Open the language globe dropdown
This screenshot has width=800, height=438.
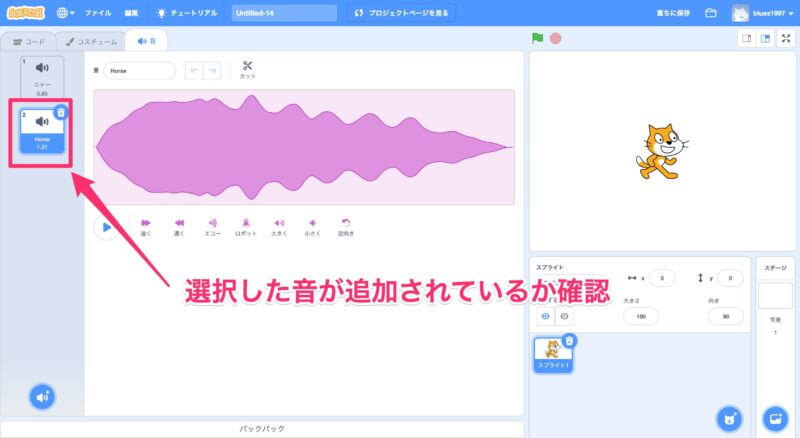pos(66,13)
